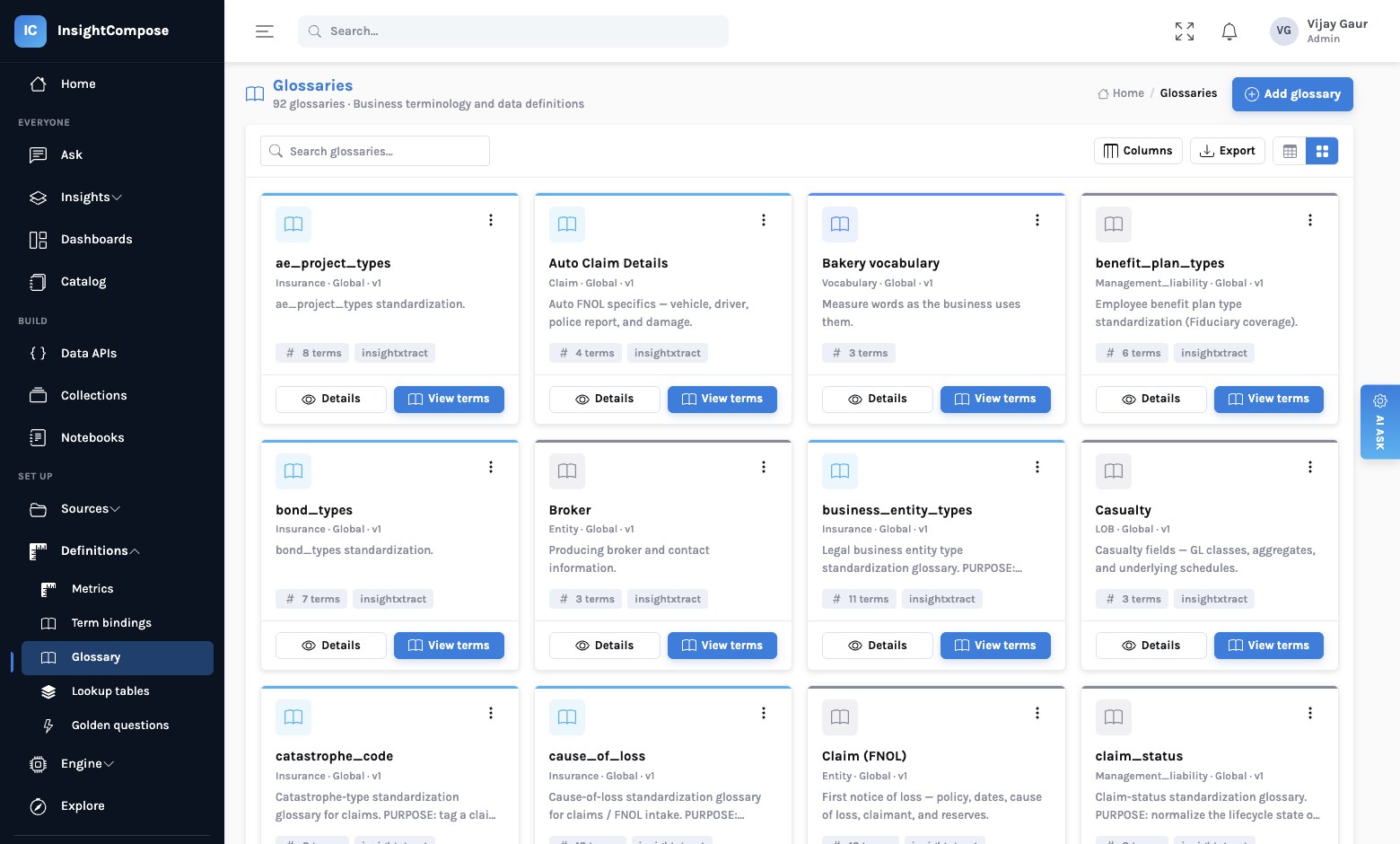
Task: Click the book icon on ae_project_types card
Action: (x=293, y=224)
